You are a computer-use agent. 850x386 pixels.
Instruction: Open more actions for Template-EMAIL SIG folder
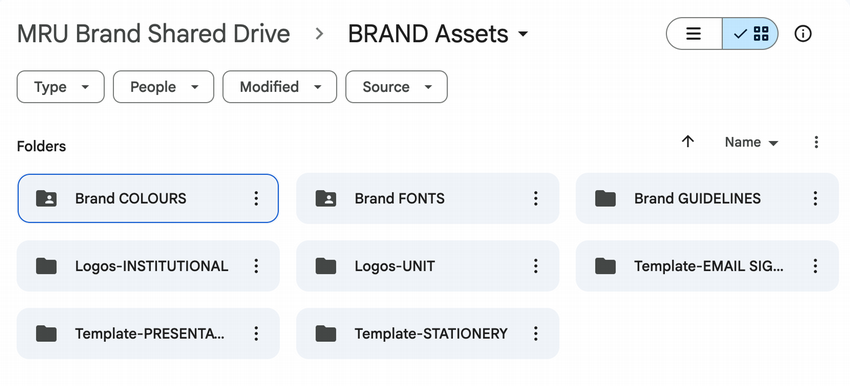click(815, 266)
